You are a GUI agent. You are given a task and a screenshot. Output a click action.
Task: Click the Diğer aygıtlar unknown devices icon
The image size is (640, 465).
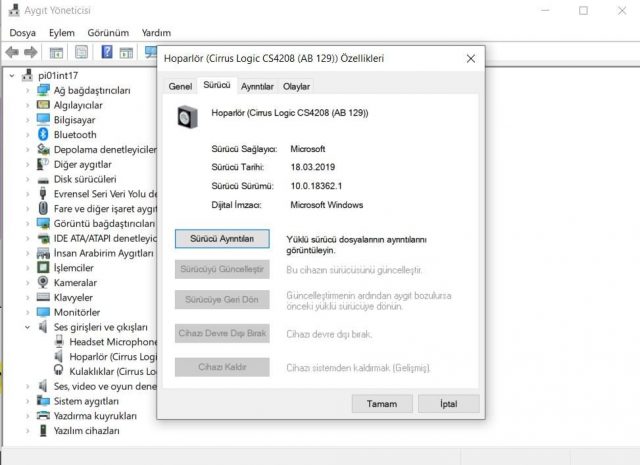(x=43, y=164)
